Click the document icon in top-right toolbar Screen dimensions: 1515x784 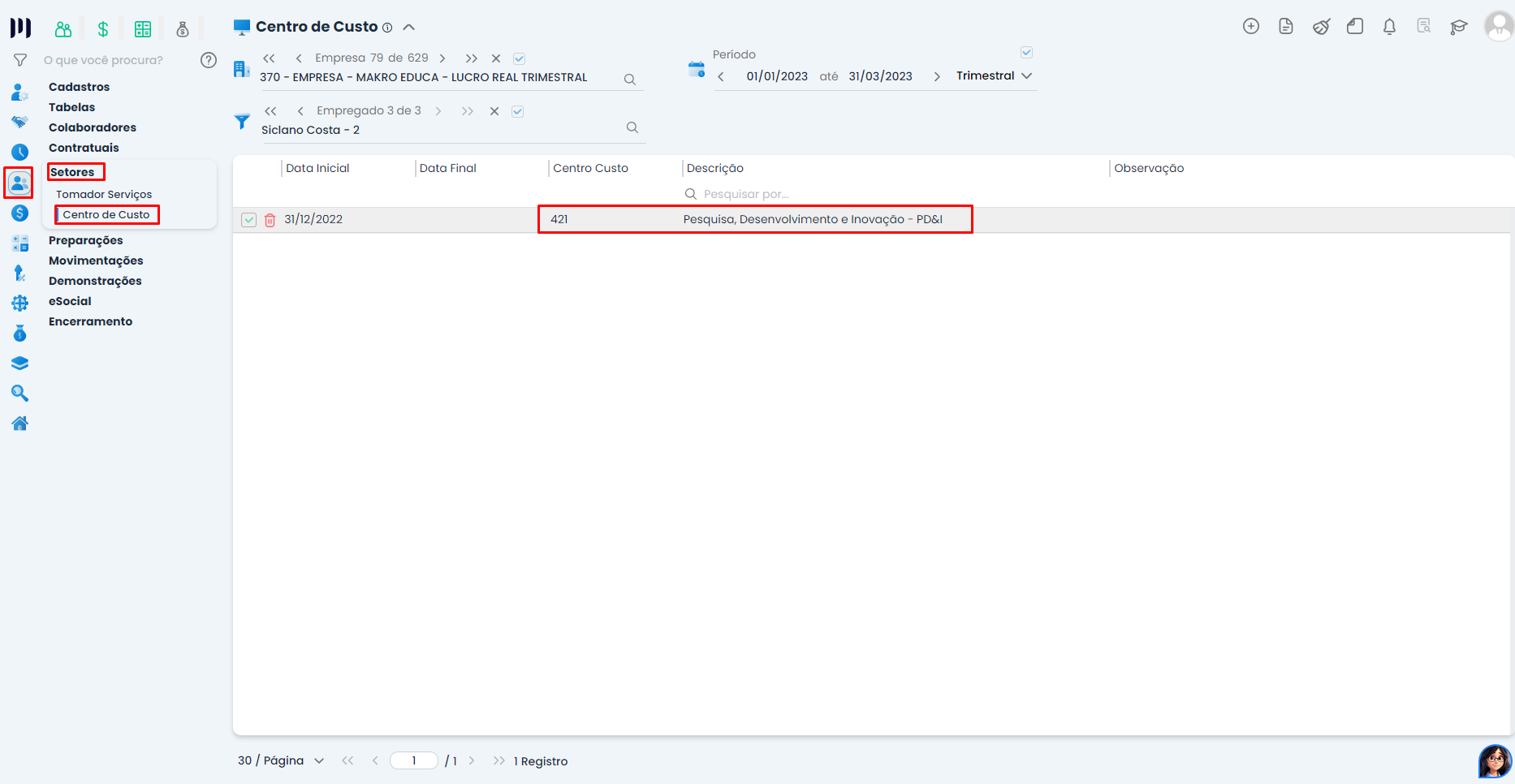[1286, 27]
